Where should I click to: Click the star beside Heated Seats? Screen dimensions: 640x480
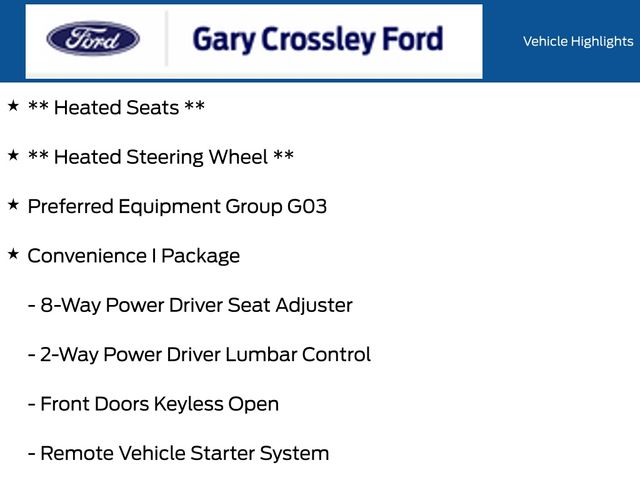(x=13, y=105)
